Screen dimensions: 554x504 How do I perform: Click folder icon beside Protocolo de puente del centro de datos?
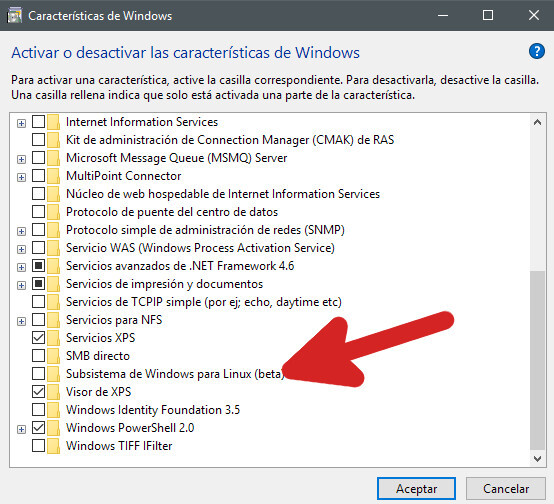53,212
